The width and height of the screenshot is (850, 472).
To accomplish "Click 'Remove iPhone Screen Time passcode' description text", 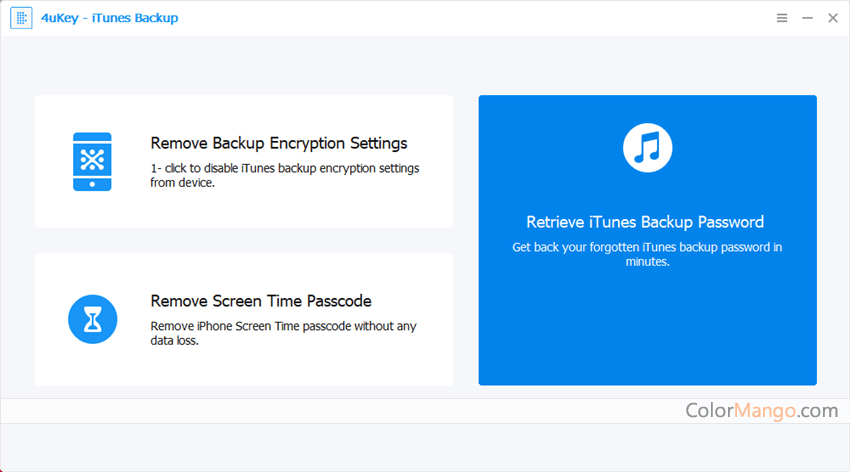I will [x=283, y=333].
